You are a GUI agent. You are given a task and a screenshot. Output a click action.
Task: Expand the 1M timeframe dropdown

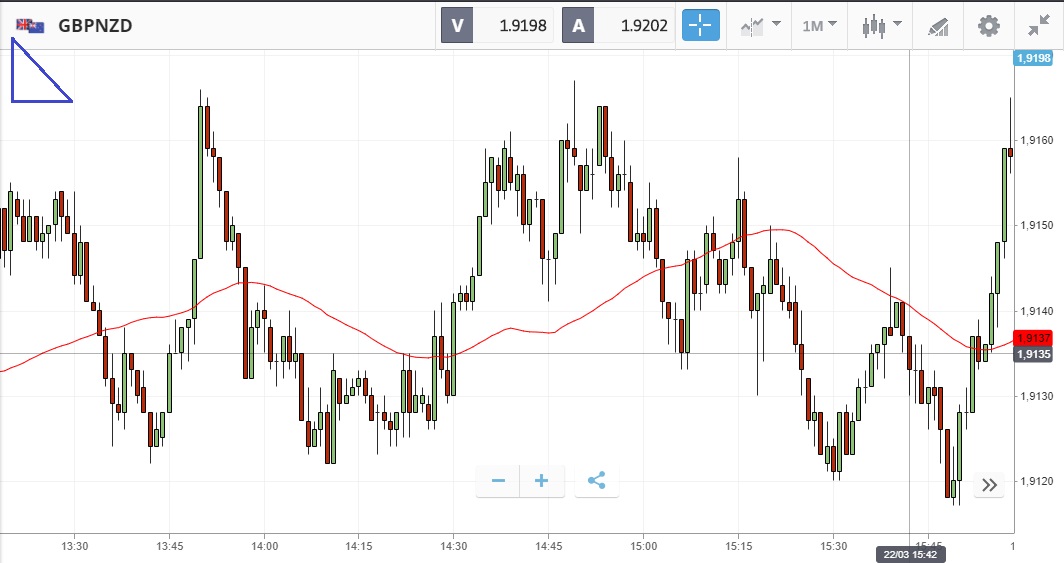pos(820,25)
